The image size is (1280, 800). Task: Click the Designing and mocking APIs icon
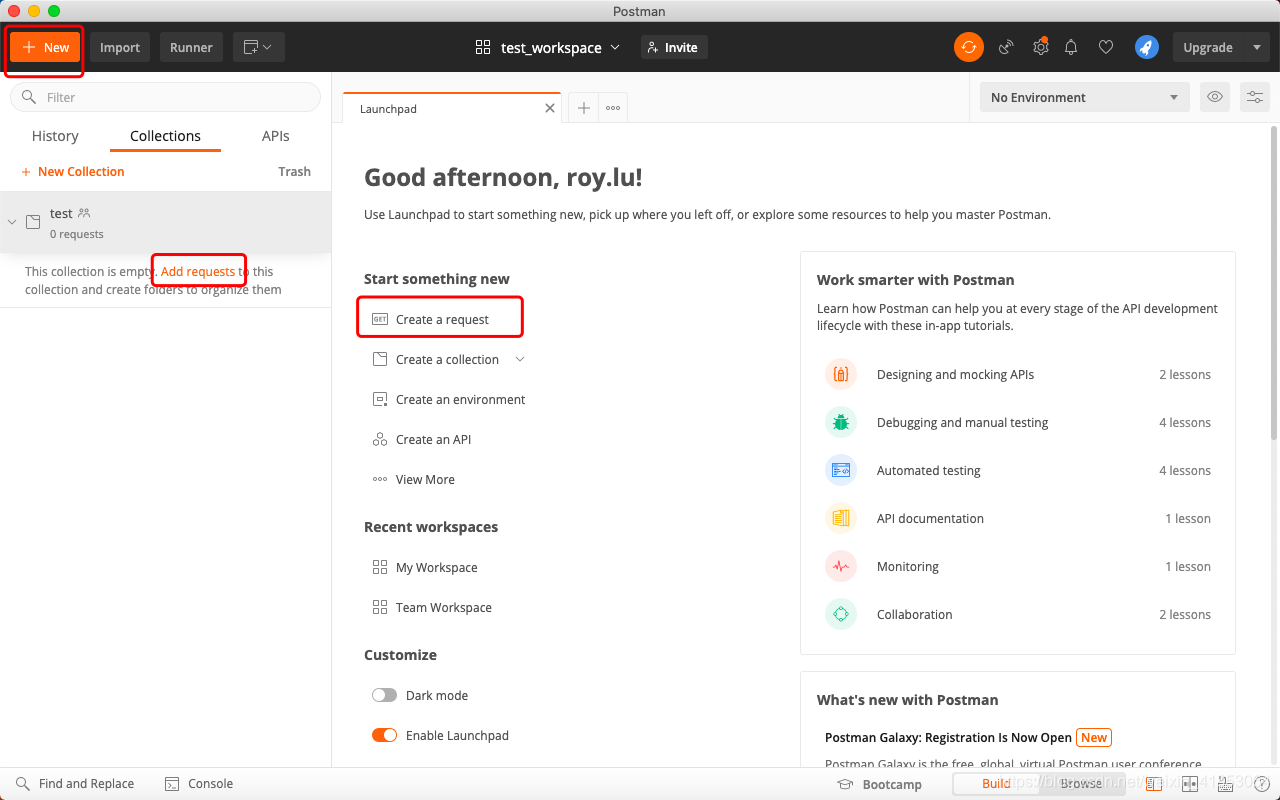(x=841, y=374)
